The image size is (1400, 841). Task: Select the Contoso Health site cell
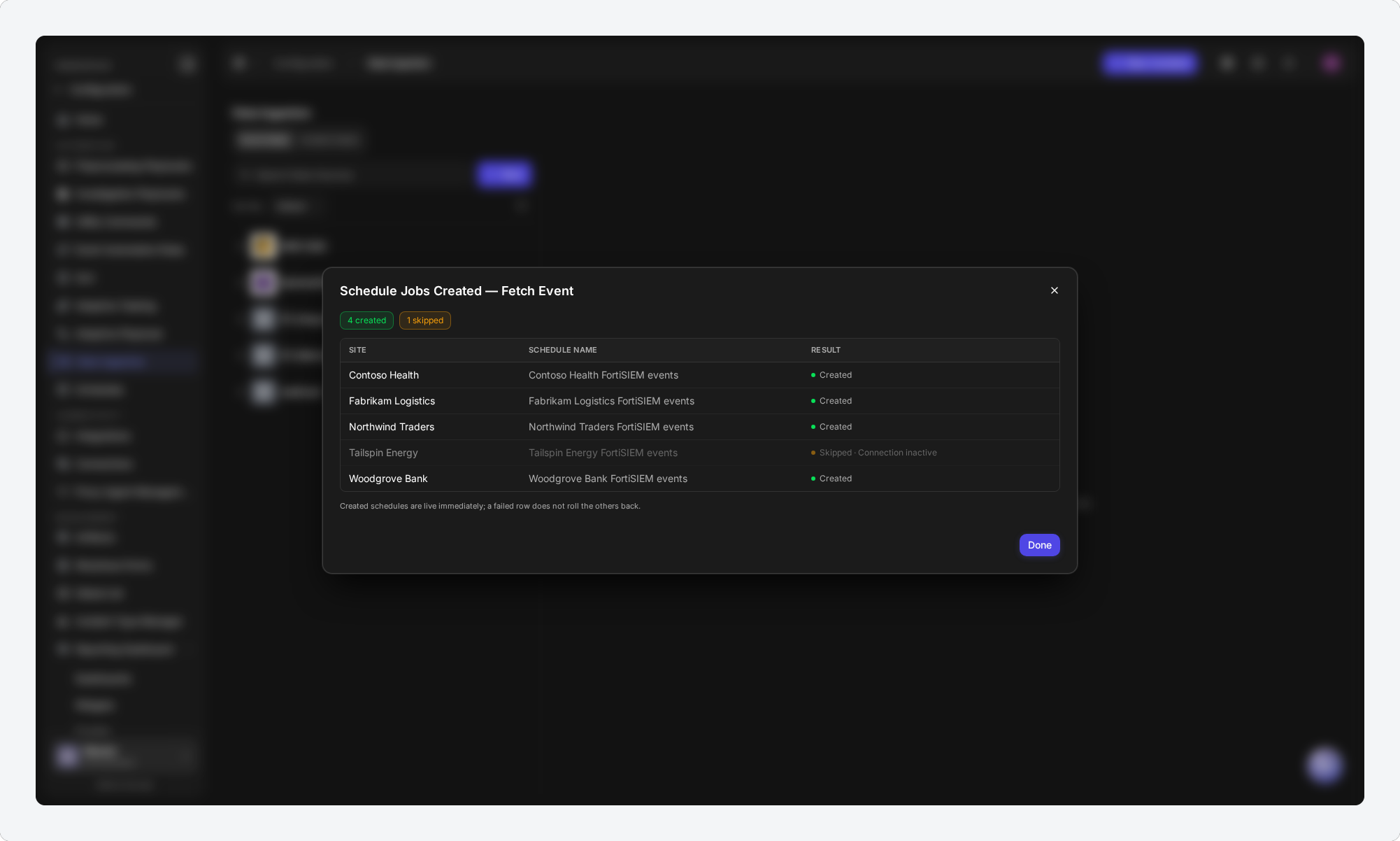tap(384, 375)
